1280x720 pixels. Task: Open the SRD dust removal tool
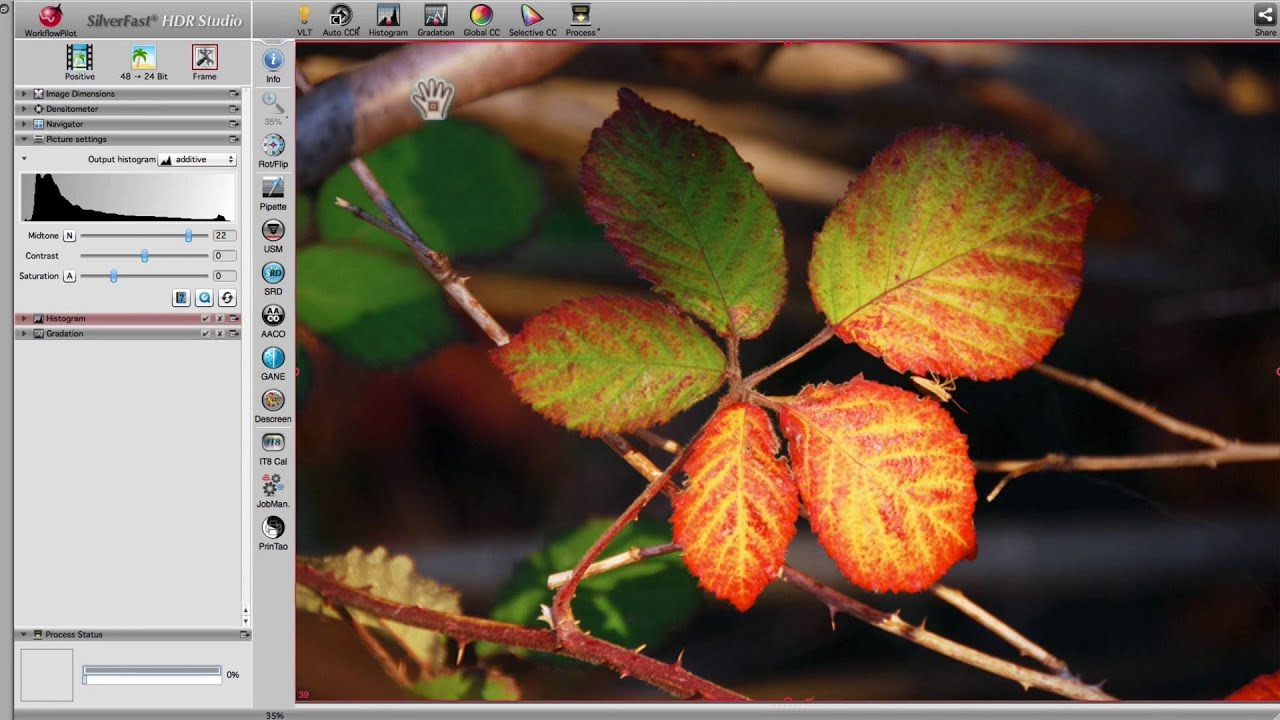click(x=273, y=273)
